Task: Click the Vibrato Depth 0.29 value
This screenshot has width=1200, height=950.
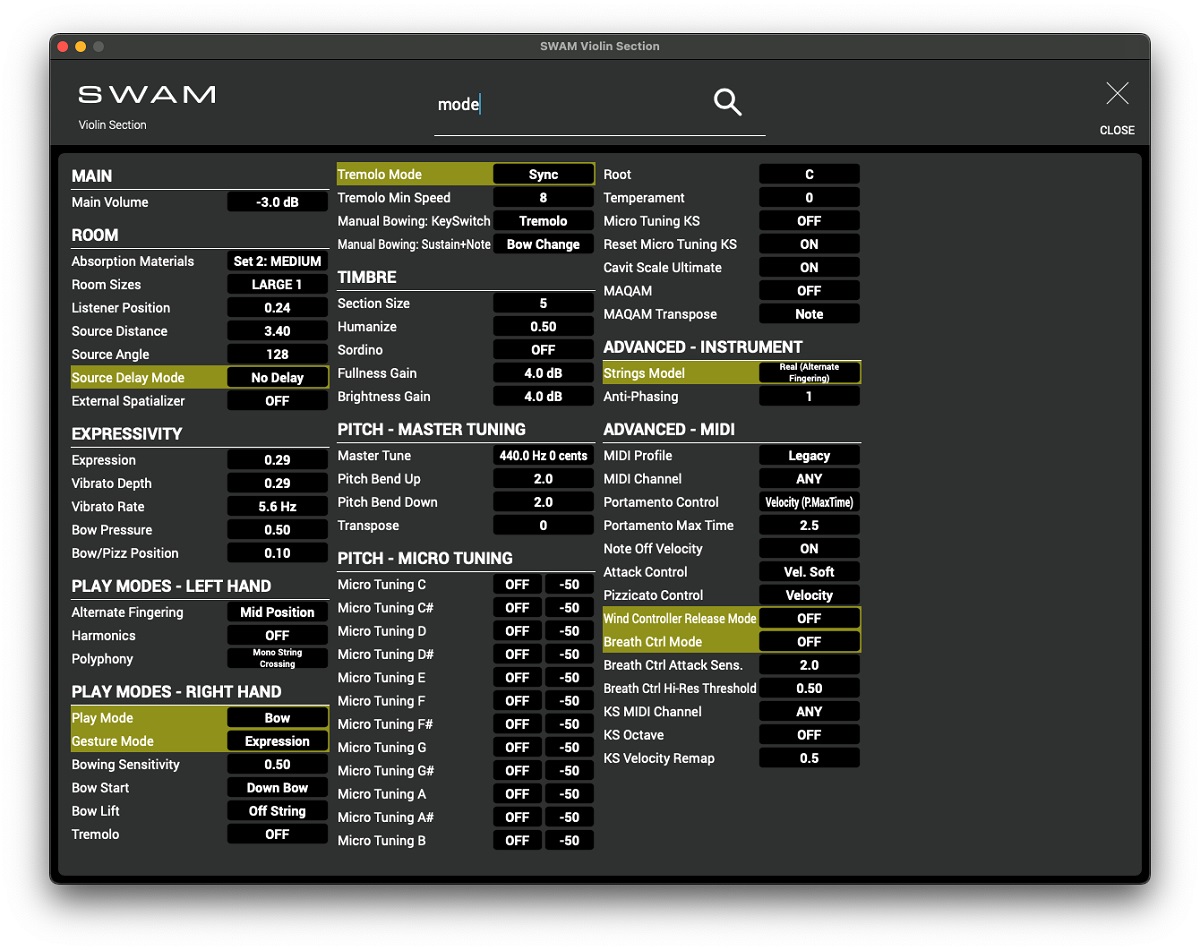Action: coord(277,483)
